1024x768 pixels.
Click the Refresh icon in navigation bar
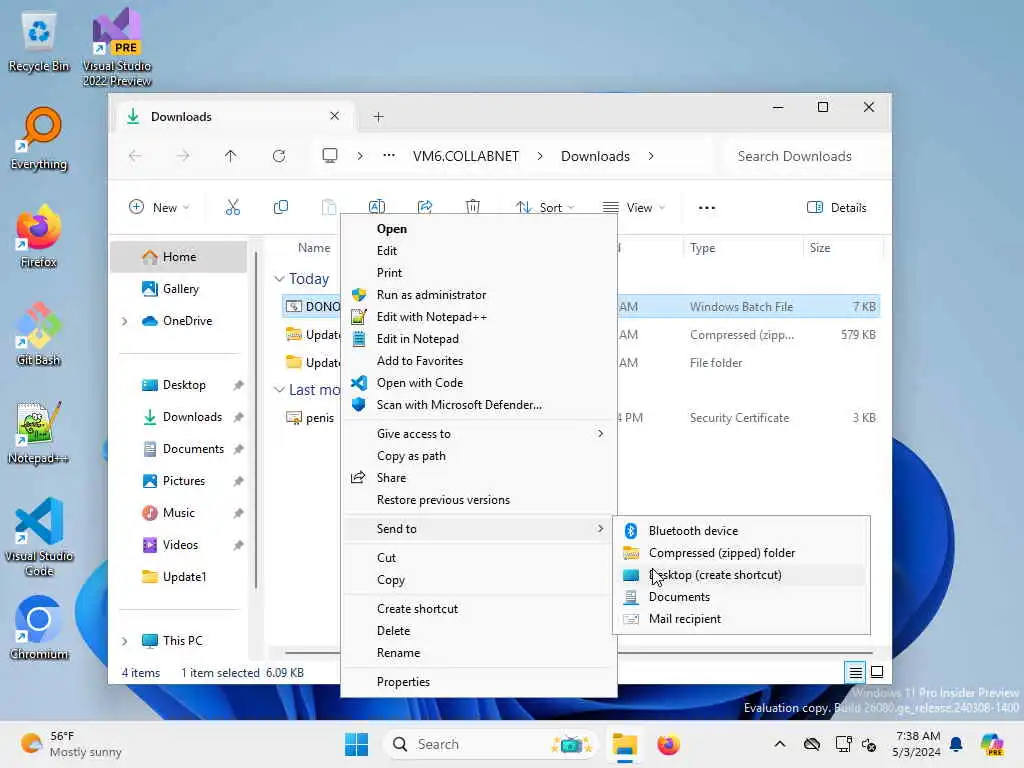279,156
